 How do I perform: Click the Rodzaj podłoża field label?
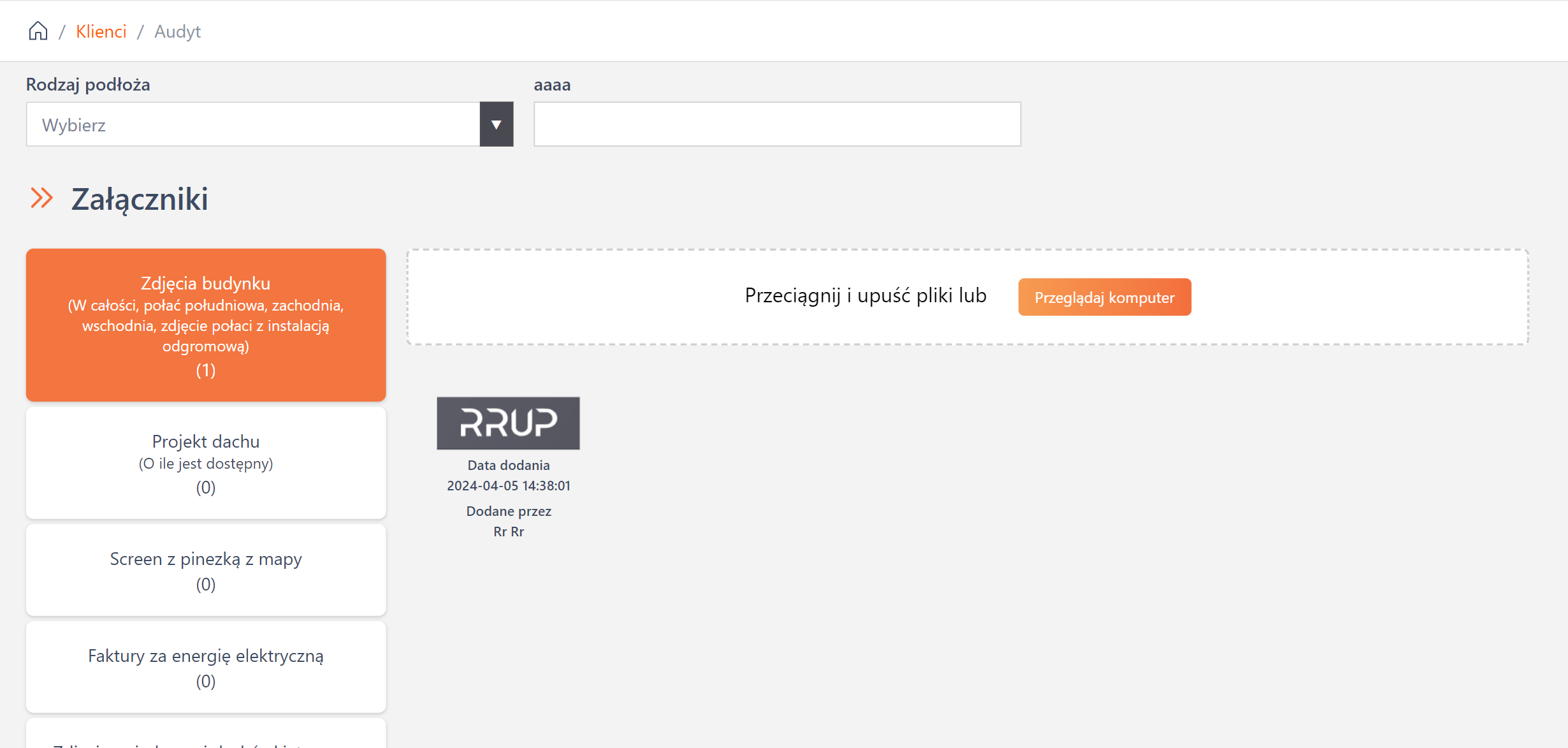pos(88,85)
